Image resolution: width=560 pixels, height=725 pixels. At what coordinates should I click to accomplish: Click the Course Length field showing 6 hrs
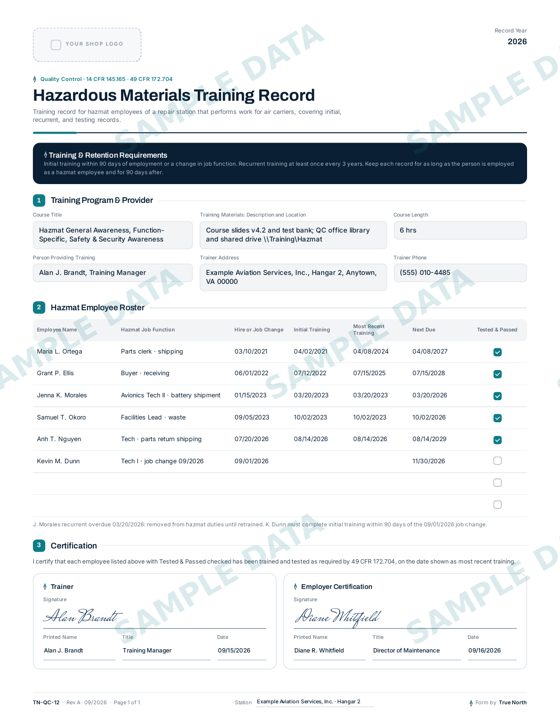(x=460, y=230)
